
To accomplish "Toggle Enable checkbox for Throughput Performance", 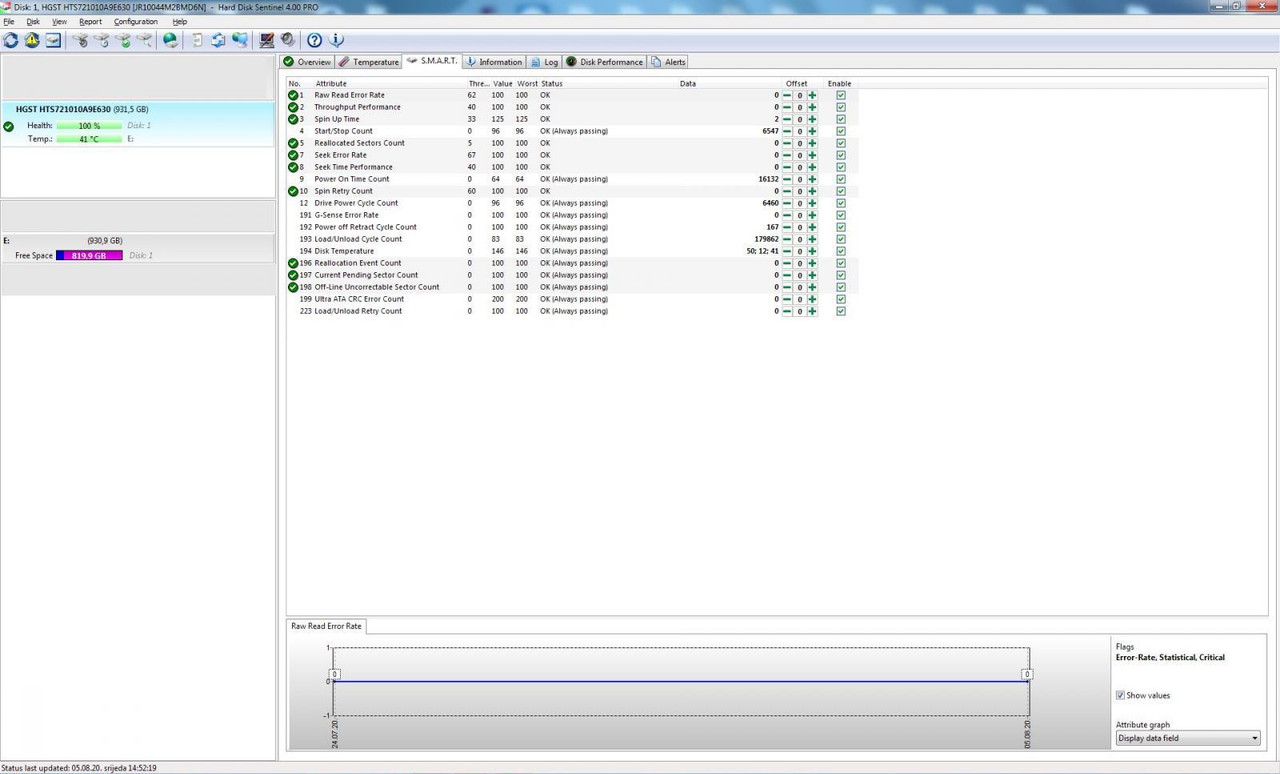I will pyautogui.click(x=841, y=107).
